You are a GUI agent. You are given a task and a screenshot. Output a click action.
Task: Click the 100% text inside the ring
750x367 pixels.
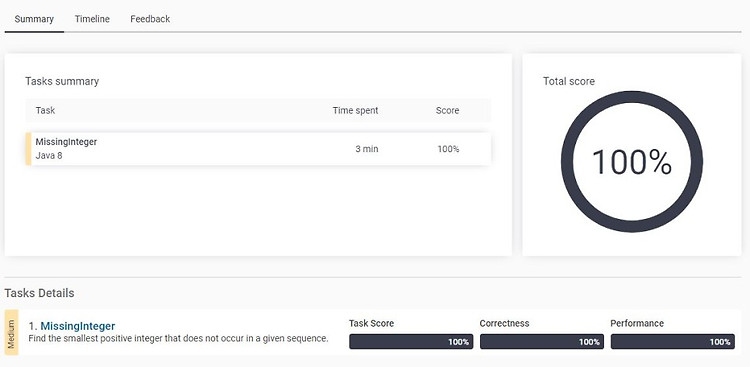pos(632,162)
